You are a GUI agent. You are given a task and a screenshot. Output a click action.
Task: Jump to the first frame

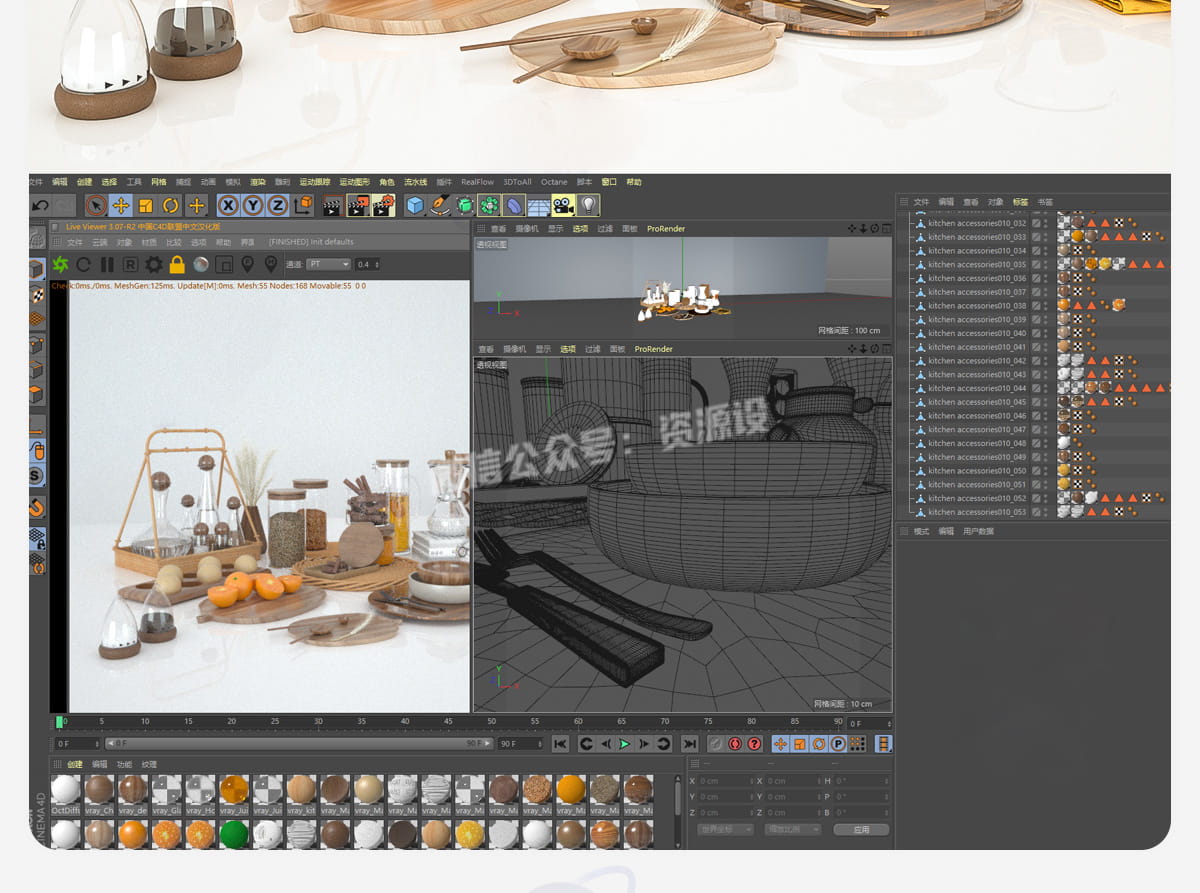tap(561, 744)
